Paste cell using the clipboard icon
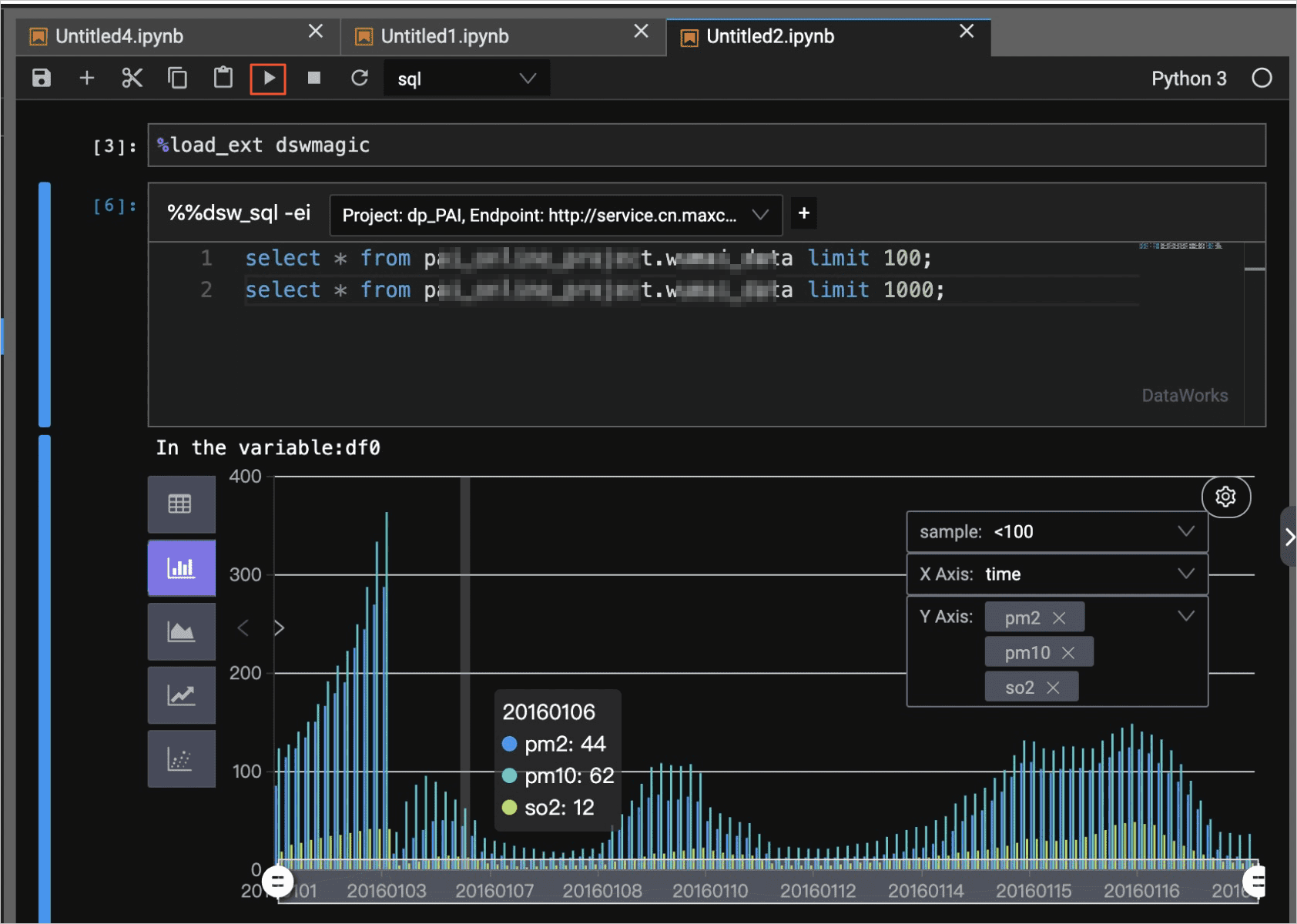 223,78
